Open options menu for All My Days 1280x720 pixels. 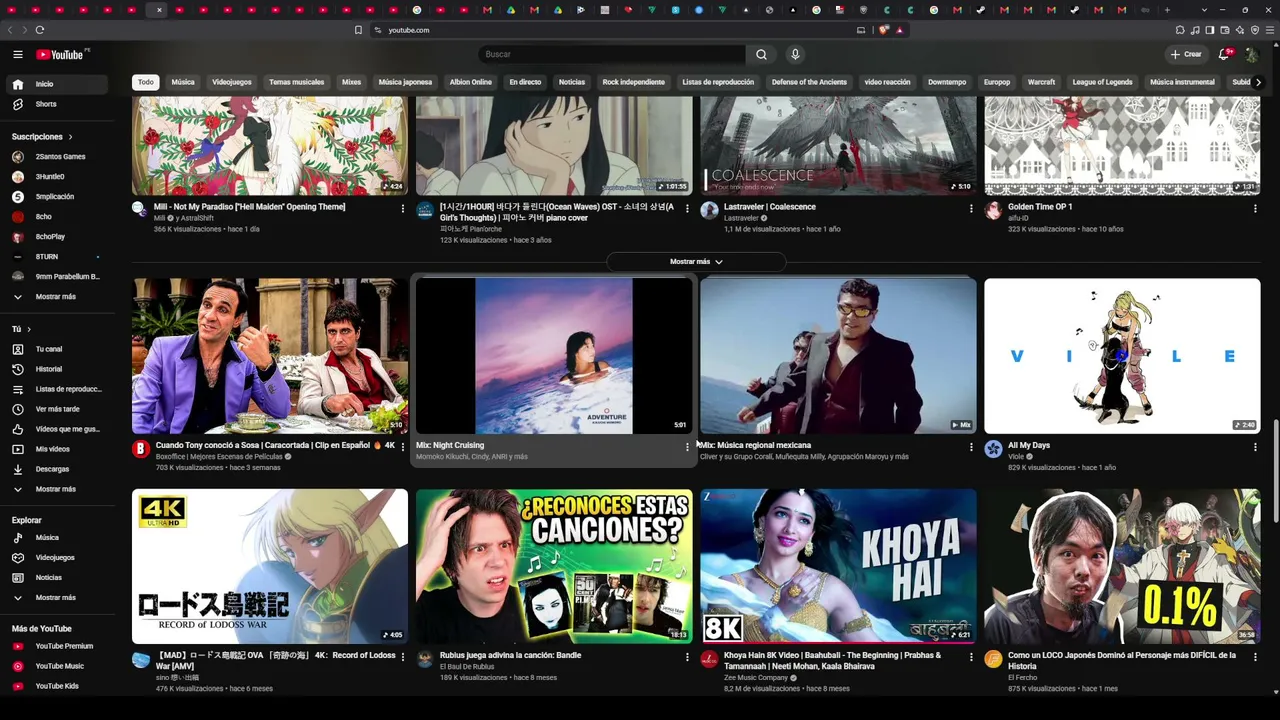(x=1255, y=447)
